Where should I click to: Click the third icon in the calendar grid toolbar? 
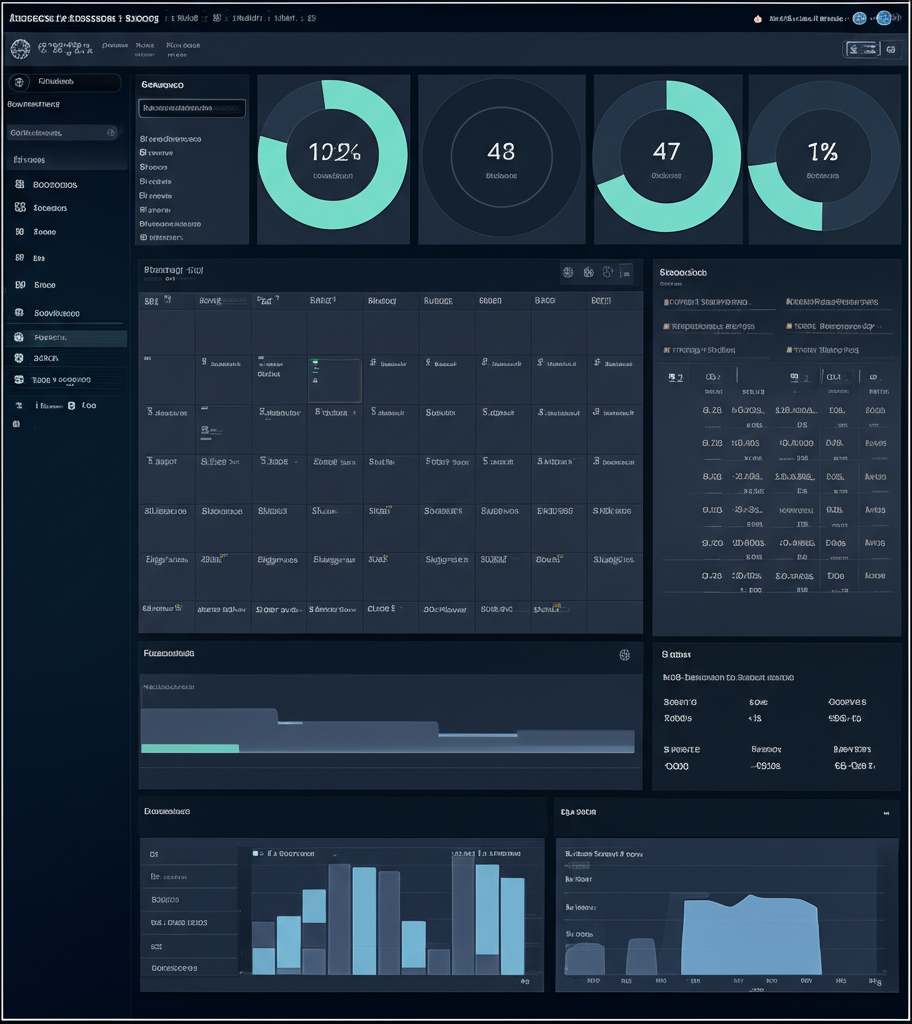[607, 272]
